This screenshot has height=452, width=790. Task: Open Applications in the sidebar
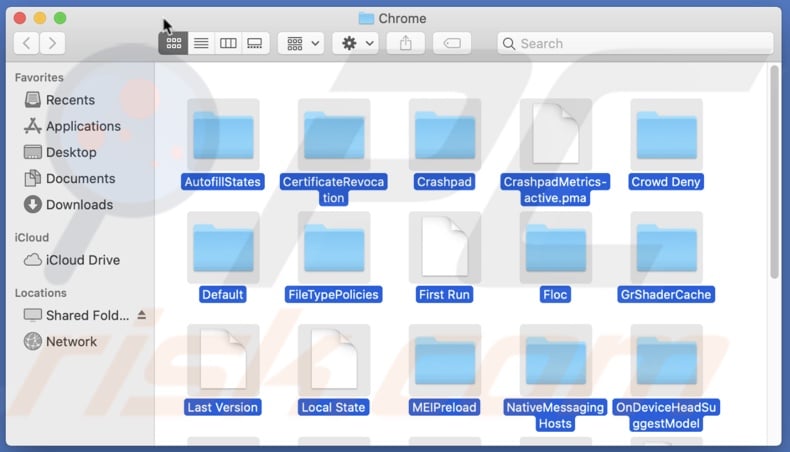[x=72, y=126]
